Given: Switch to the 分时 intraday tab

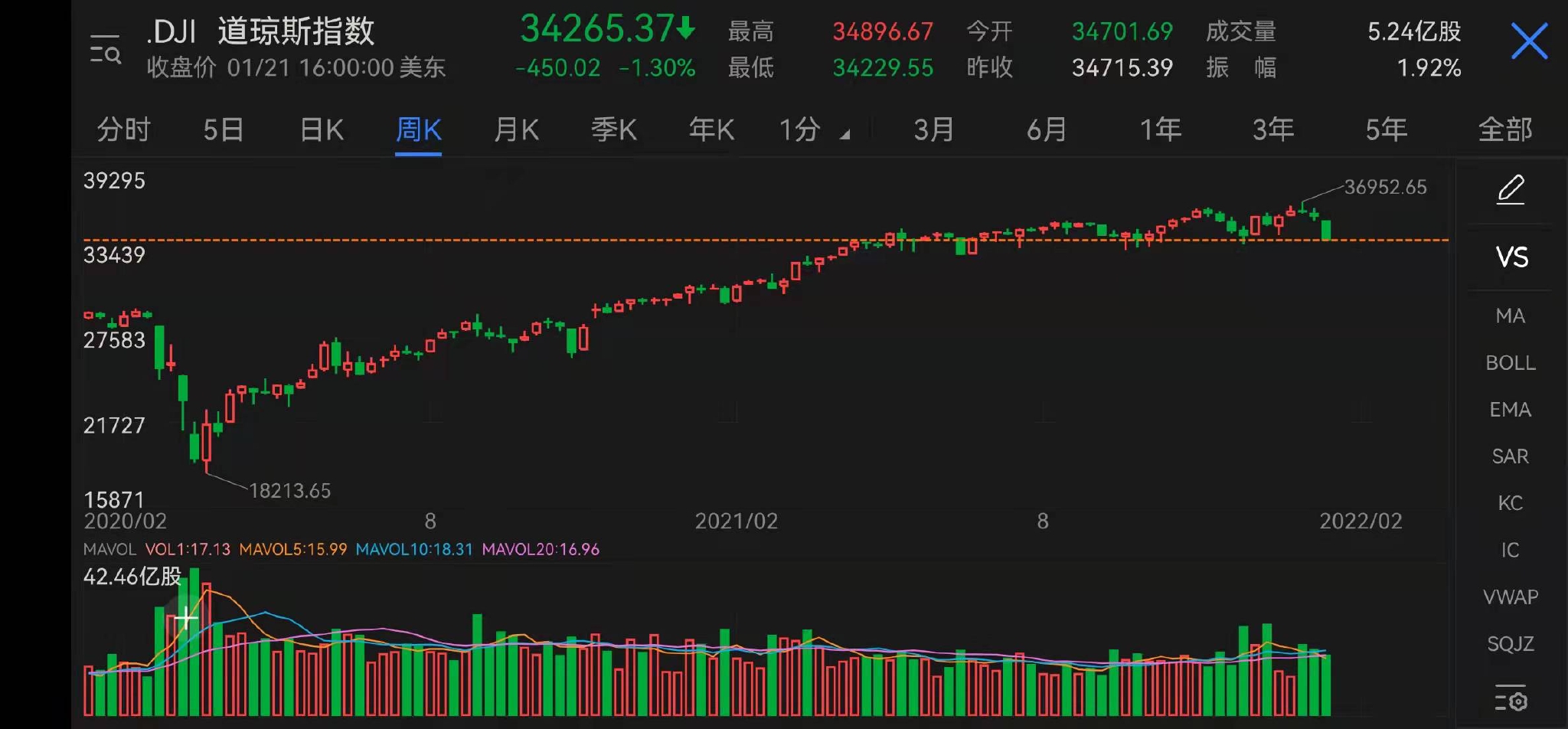Looking at the screenshot, I should 124,130.
